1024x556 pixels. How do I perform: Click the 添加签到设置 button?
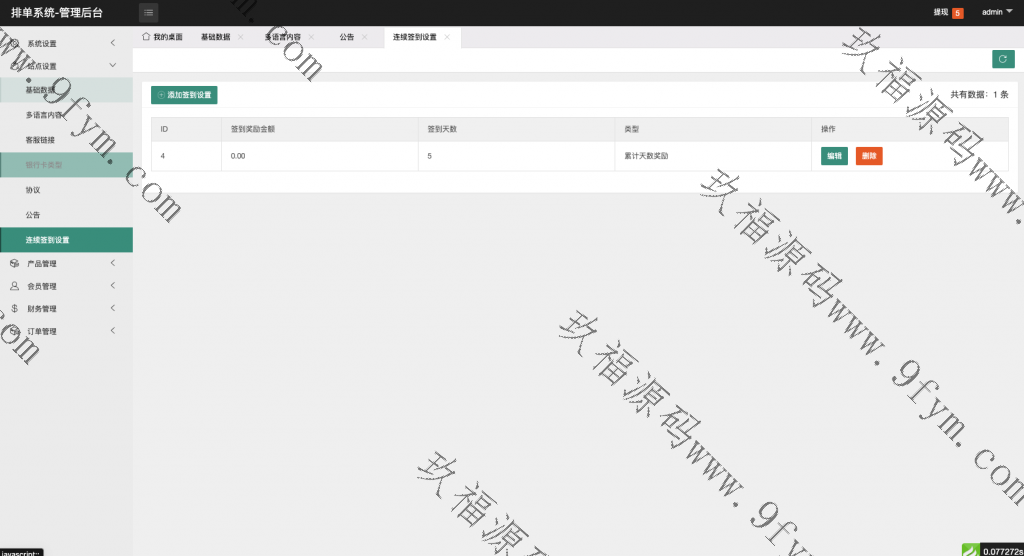pyautogui.click(x=184, y=95)
